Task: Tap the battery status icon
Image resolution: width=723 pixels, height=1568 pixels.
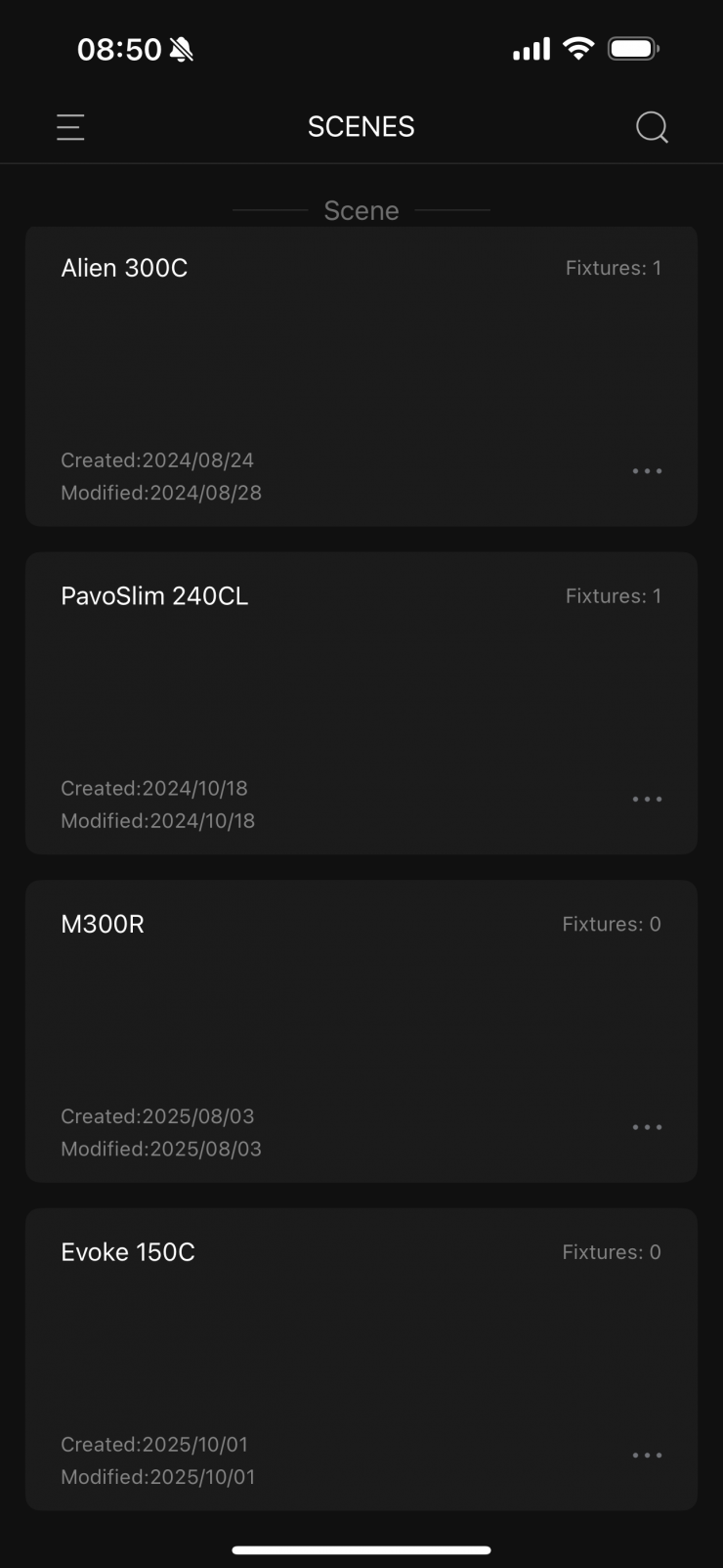Action: pyautogui.click(x=633, y=49)
